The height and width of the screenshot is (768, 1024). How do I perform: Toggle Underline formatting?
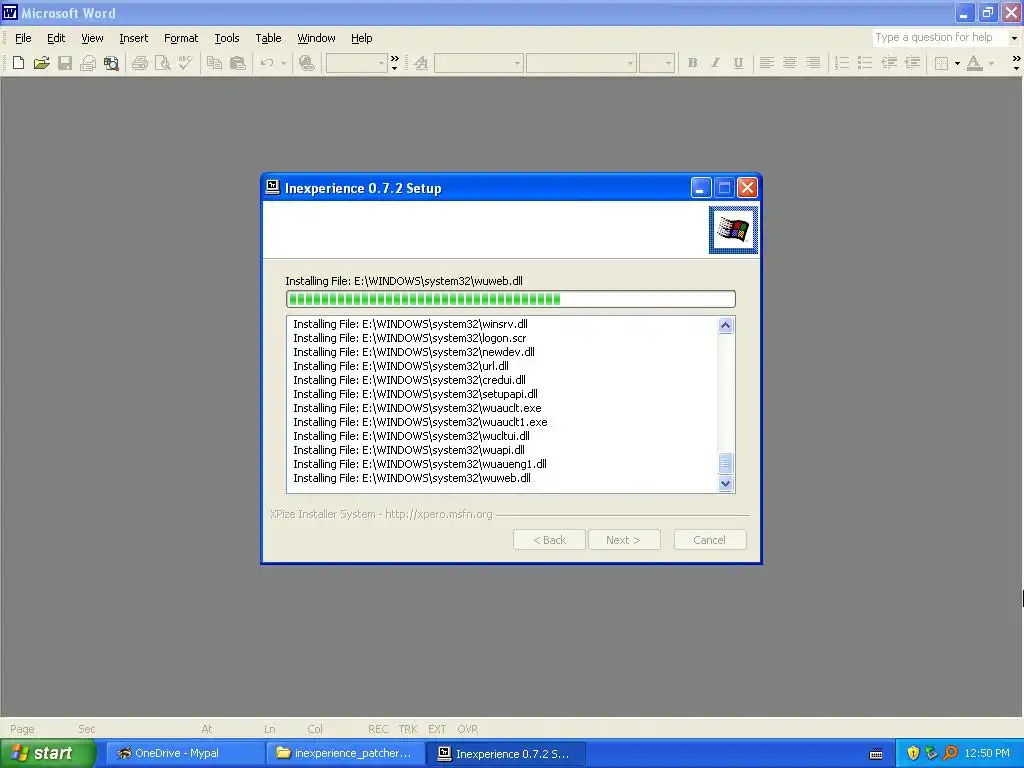738,63
